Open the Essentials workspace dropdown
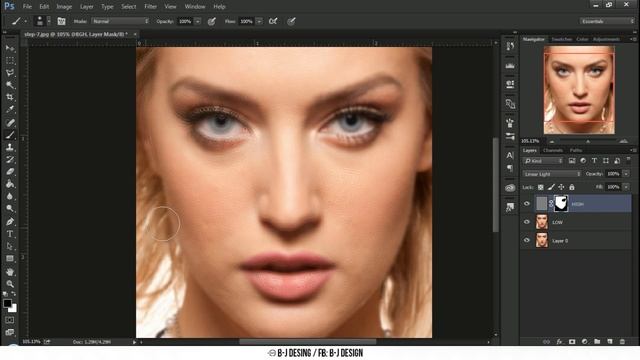 pyautogui.click(x=606, y=21)
